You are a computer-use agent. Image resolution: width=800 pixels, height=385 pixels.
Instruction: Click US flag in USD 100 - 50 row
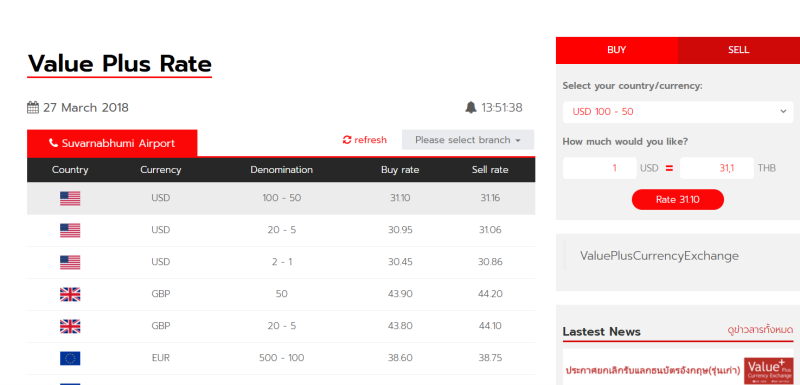(70, 198)
